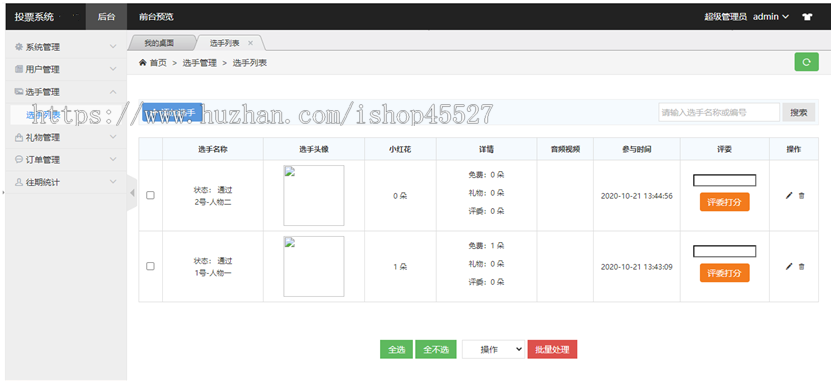The image size is (833, 383).
Task: Click the home icon in the breadcrumb
Action: click(142, 63)
